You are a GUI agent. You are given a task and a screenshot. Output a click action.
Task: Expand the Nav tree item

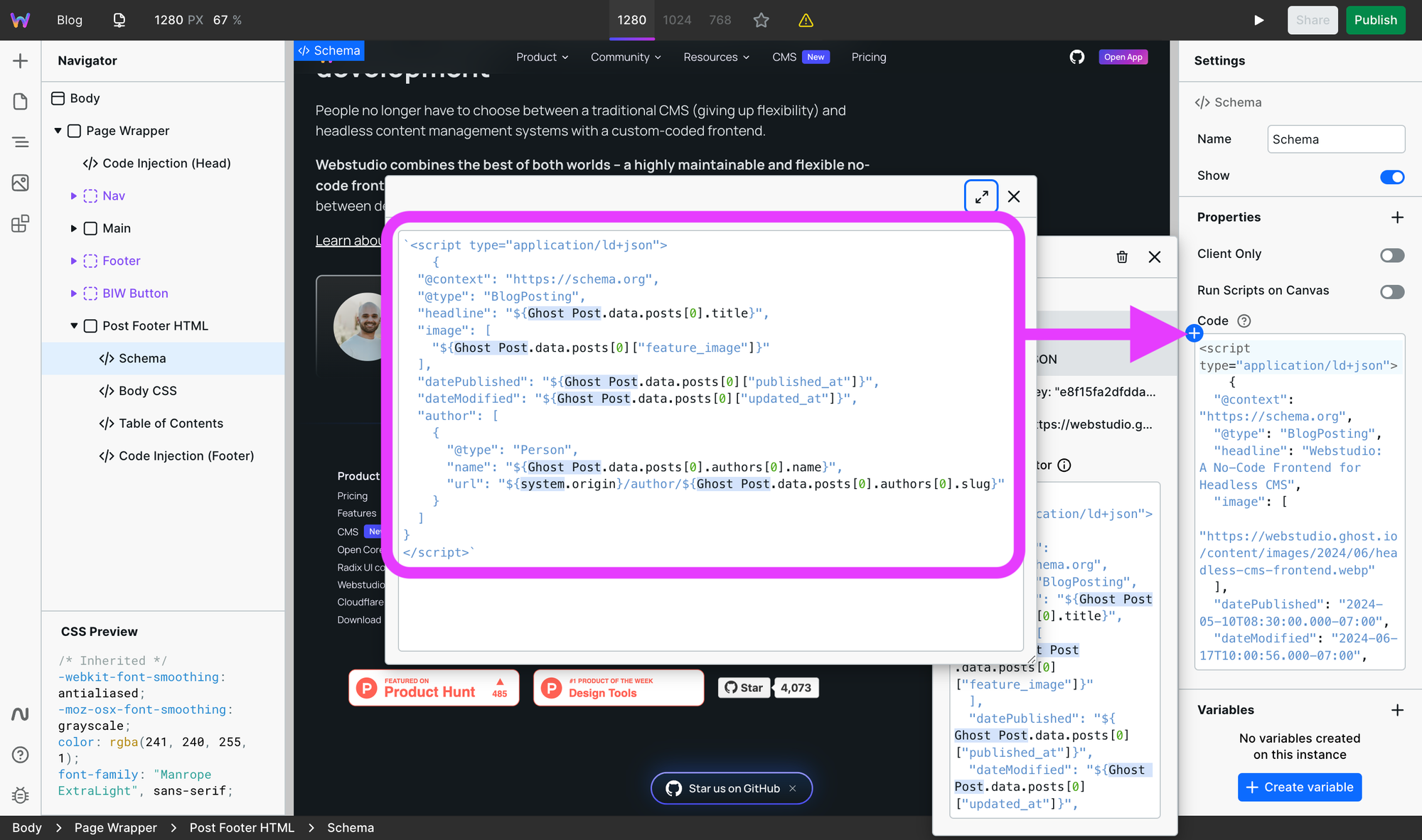(x=74, y=195)
